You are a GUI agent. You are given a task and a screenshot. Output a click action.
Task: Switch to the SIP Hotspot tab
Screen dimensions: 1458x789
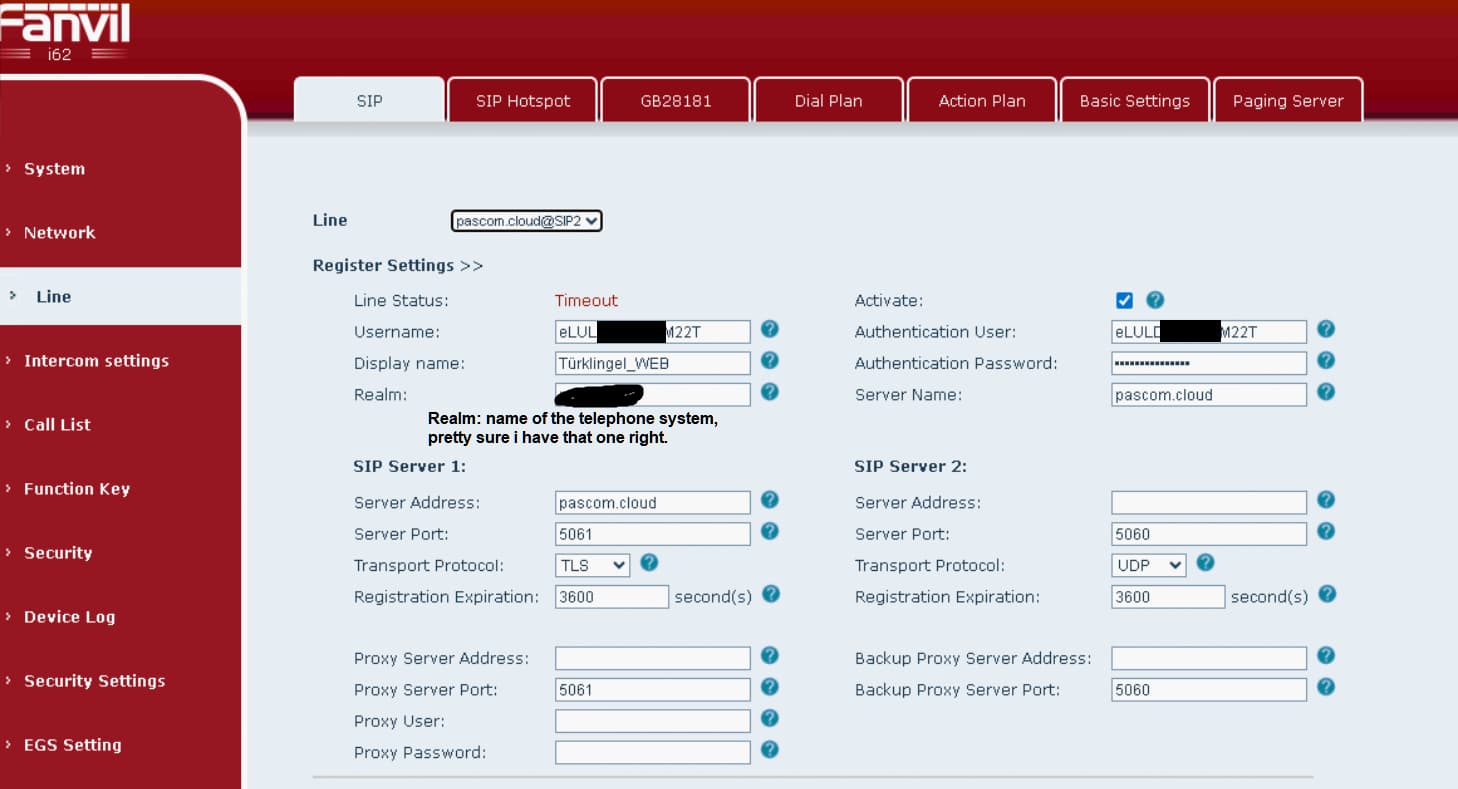click(522, 101)
